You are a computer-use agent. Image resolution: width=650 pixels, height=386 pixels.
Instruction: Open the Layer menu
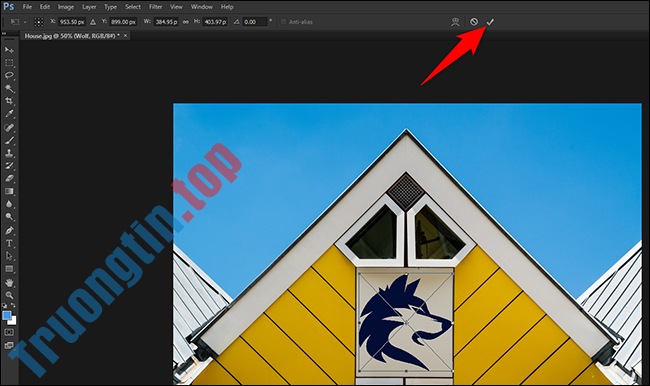89,7
